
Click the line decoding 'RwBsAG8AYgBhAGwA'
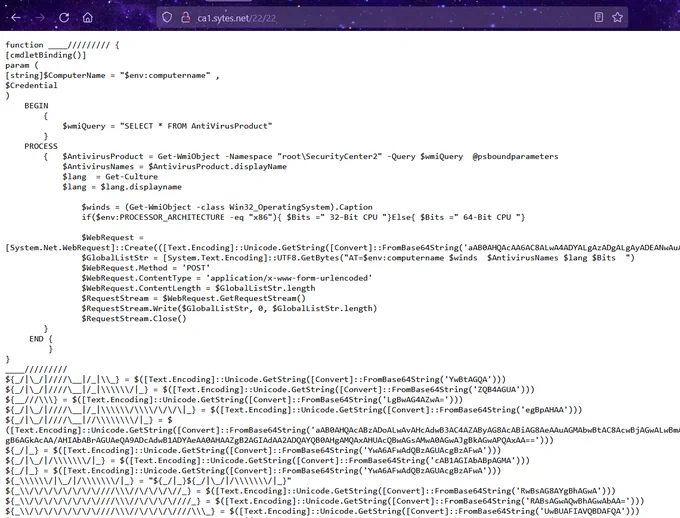(x=311, y=491)
